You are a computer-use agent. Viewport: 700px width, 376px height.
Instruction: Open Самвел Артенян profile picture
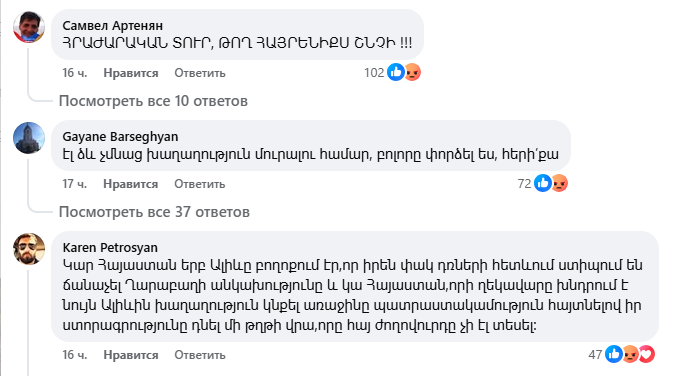[x=29, y=27]
